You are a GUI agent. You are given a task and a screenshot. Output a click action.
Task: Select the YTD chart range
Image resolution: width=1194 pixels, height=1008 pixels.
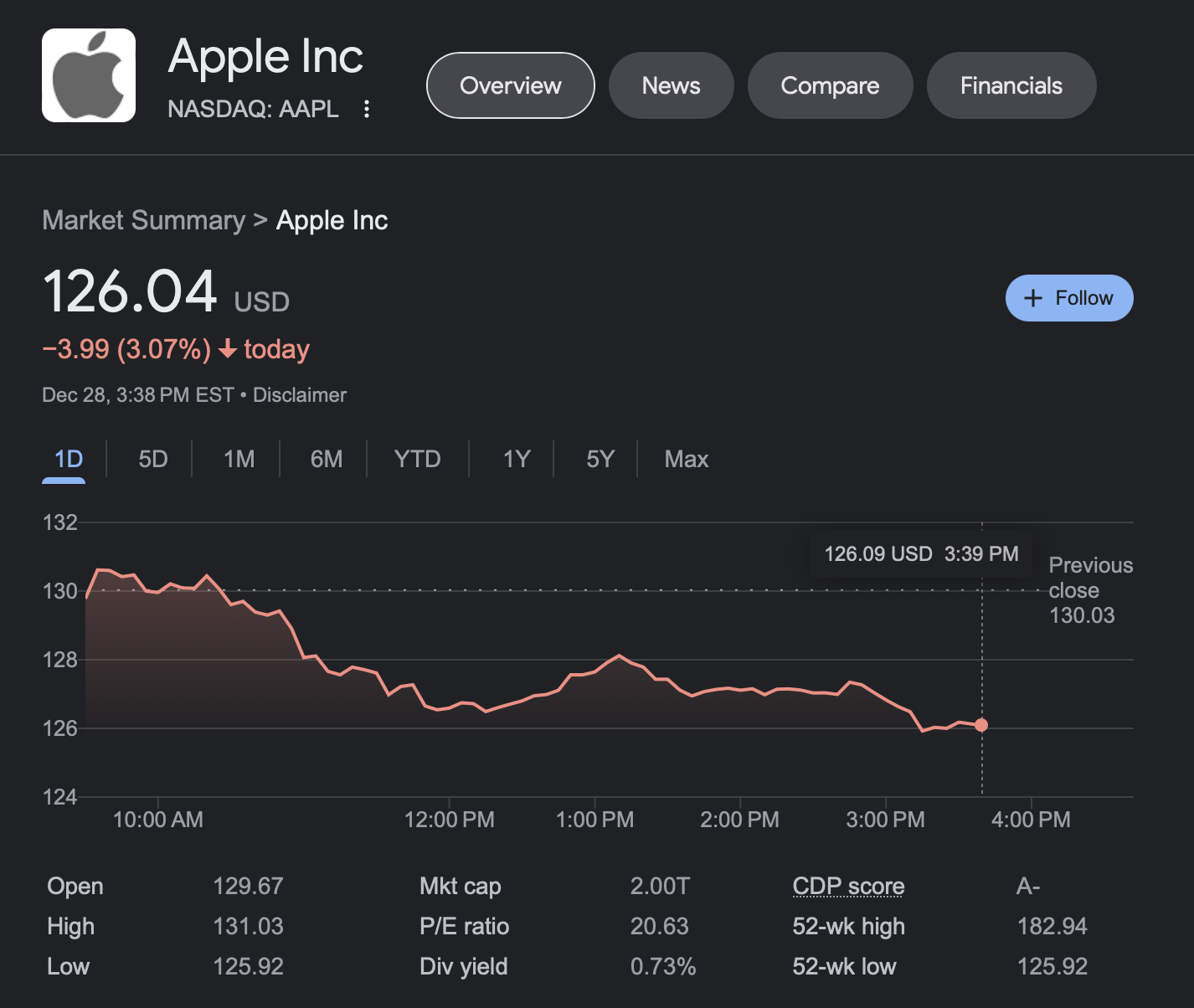(416, 459)
